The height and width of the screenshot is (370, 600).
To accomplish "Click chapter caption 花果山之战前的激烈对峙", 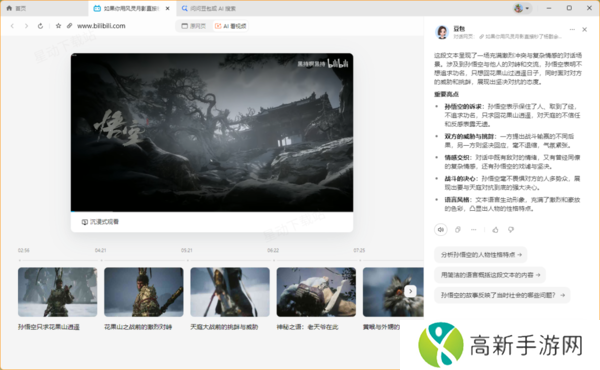I will (x=138, y=327).
